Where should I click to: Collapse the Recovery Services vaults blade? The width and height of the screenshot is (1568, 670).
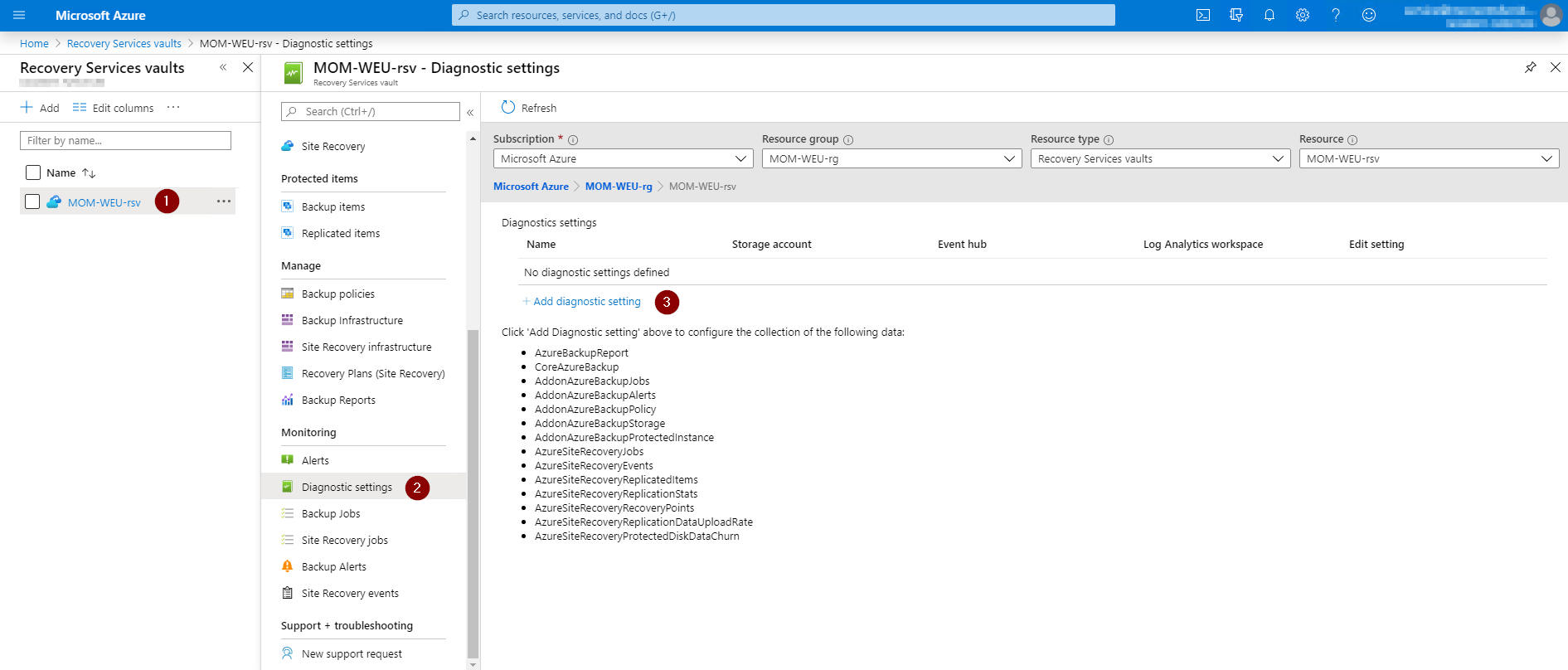(223, 67)
